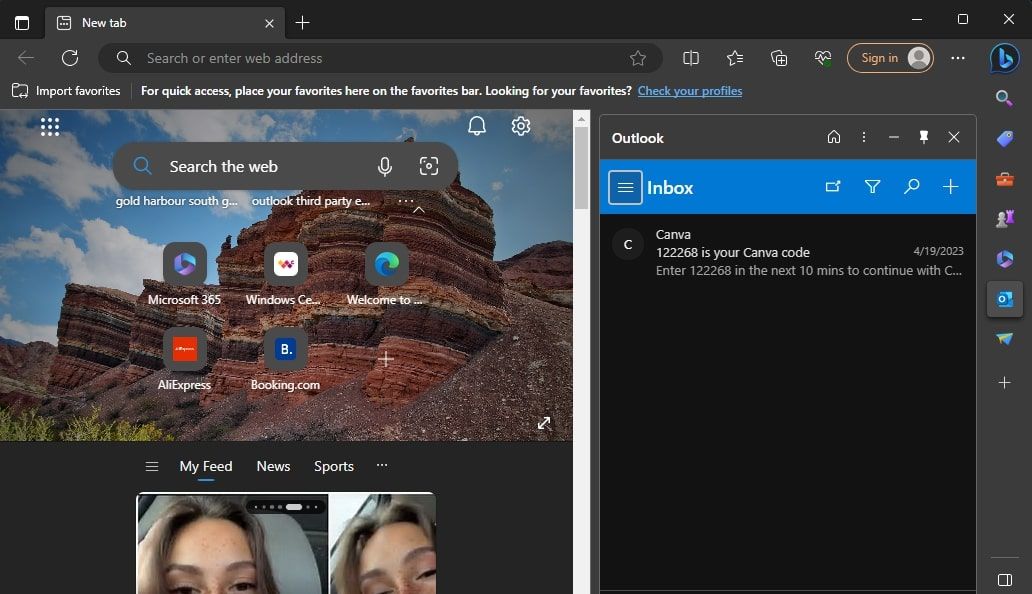This screenshot has width=1032, height=594.
Task: Follow the Check your profiles link
Action: [689, 90]
